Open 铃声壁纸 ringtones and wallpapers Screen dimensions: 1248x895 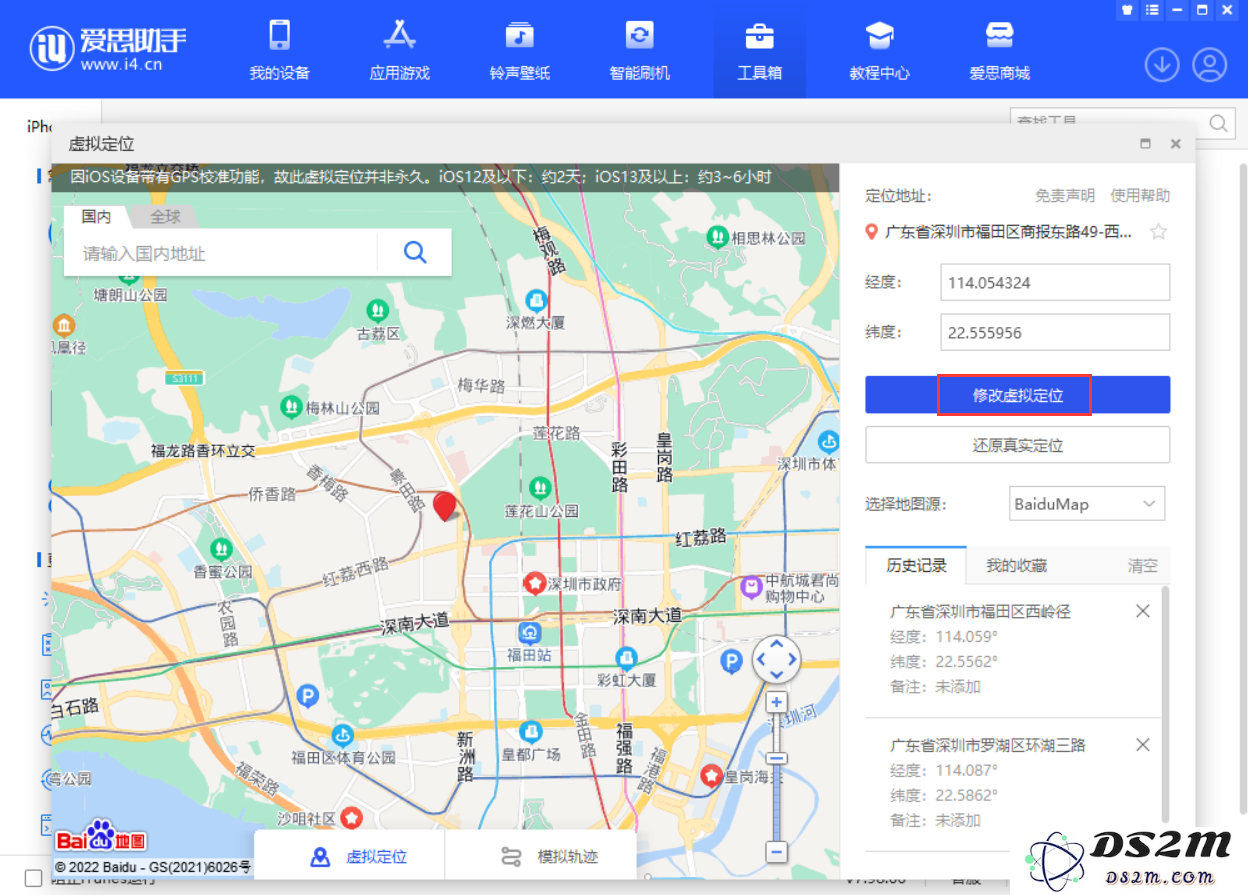click(519, 50)
